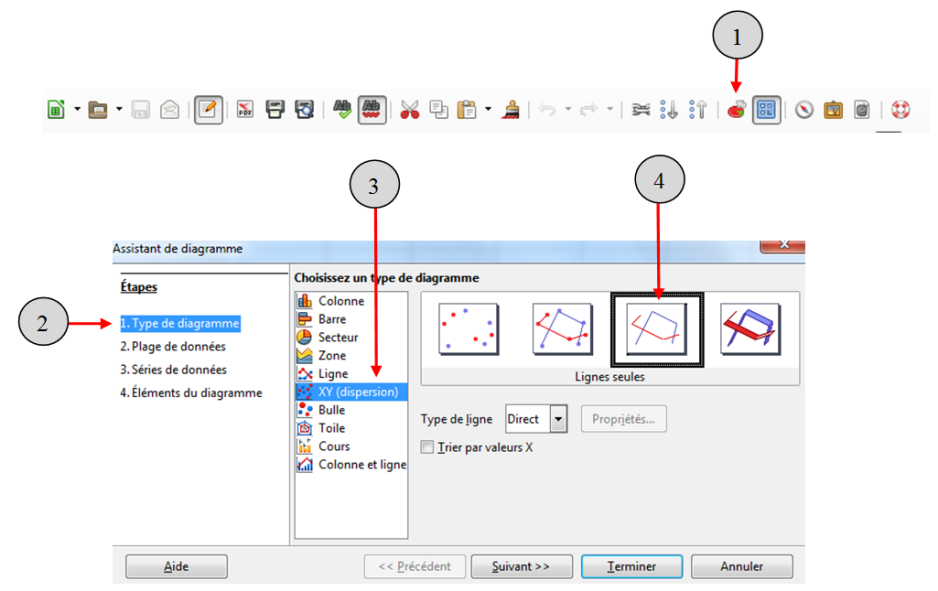Go to step 4. Éléments du diagramme
This screenshot has height=591, width=938.
point(191,393)
